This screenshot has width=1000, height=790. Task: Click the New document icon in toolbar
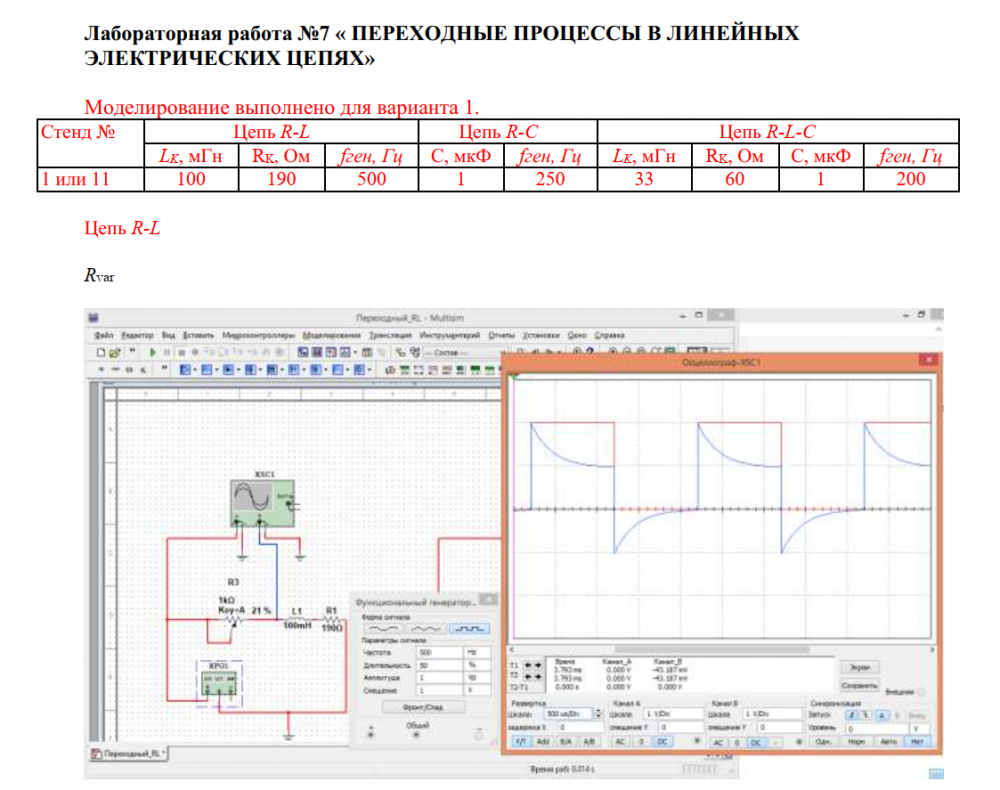(x=101, y=352)
